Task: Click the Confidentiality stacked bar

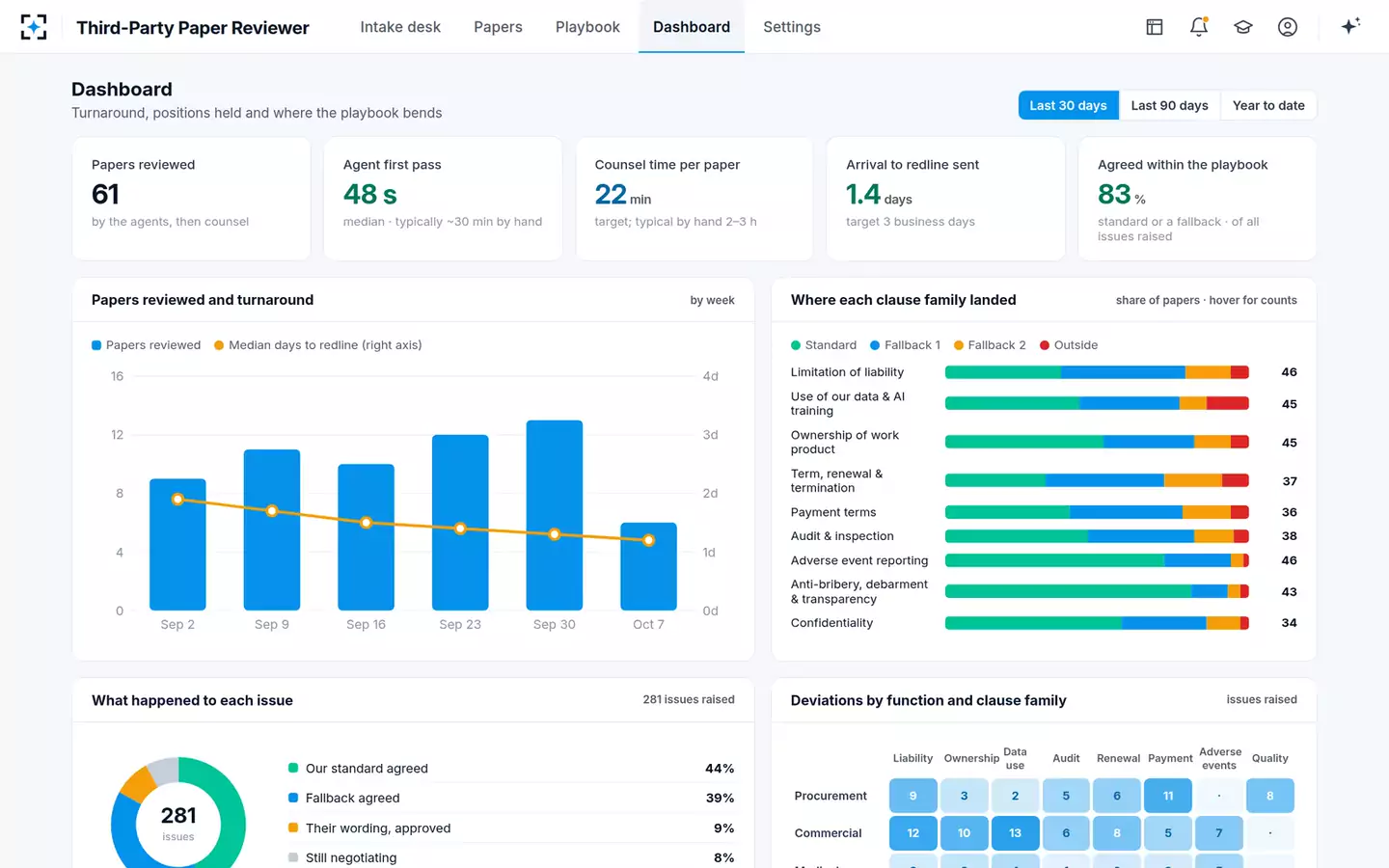Action: pos(1097,623)
